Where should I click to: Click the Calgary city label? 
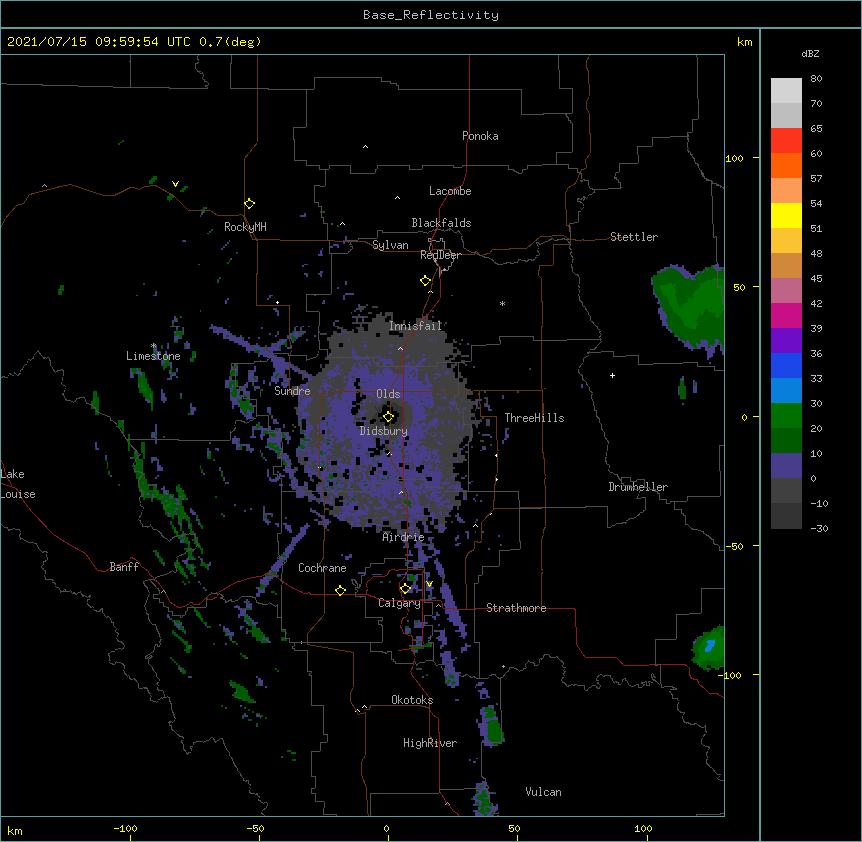[x=400, y=603]
